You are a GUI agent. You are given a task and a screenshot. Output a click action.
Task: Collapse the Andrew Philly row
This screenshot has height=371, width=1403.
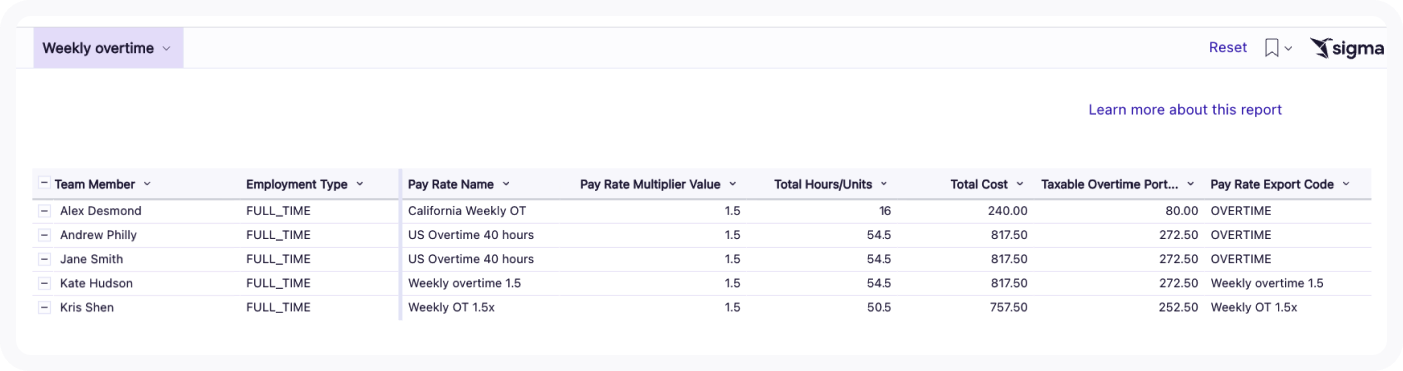click(44, 235)
